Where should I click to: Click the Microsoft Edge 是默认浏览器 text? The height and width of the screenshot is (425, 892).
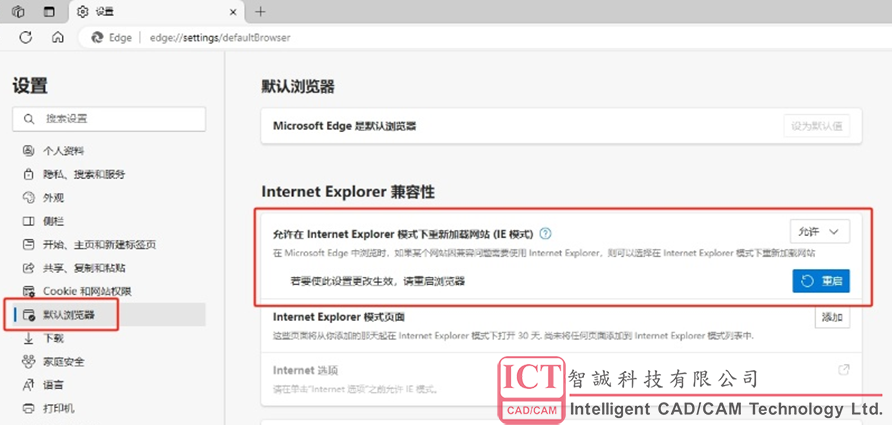345,126
